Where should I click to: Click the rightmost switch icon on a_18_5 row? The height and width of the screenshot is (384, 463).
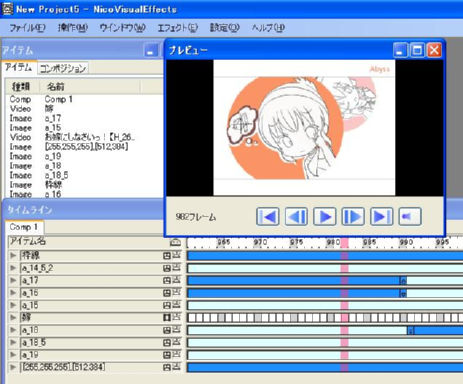177,342
